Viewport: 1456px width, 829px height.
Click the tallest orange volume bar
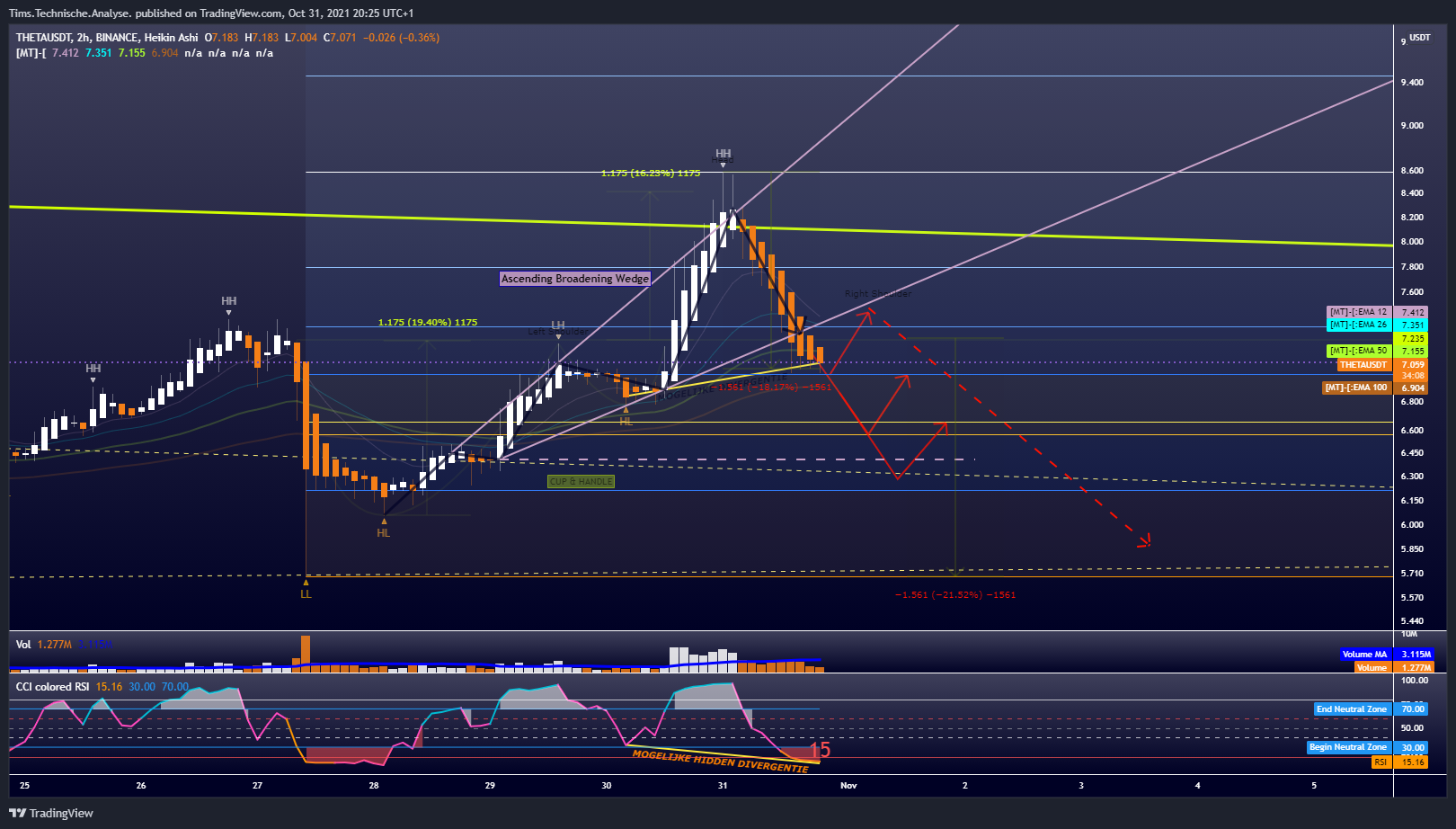point(306,654)
